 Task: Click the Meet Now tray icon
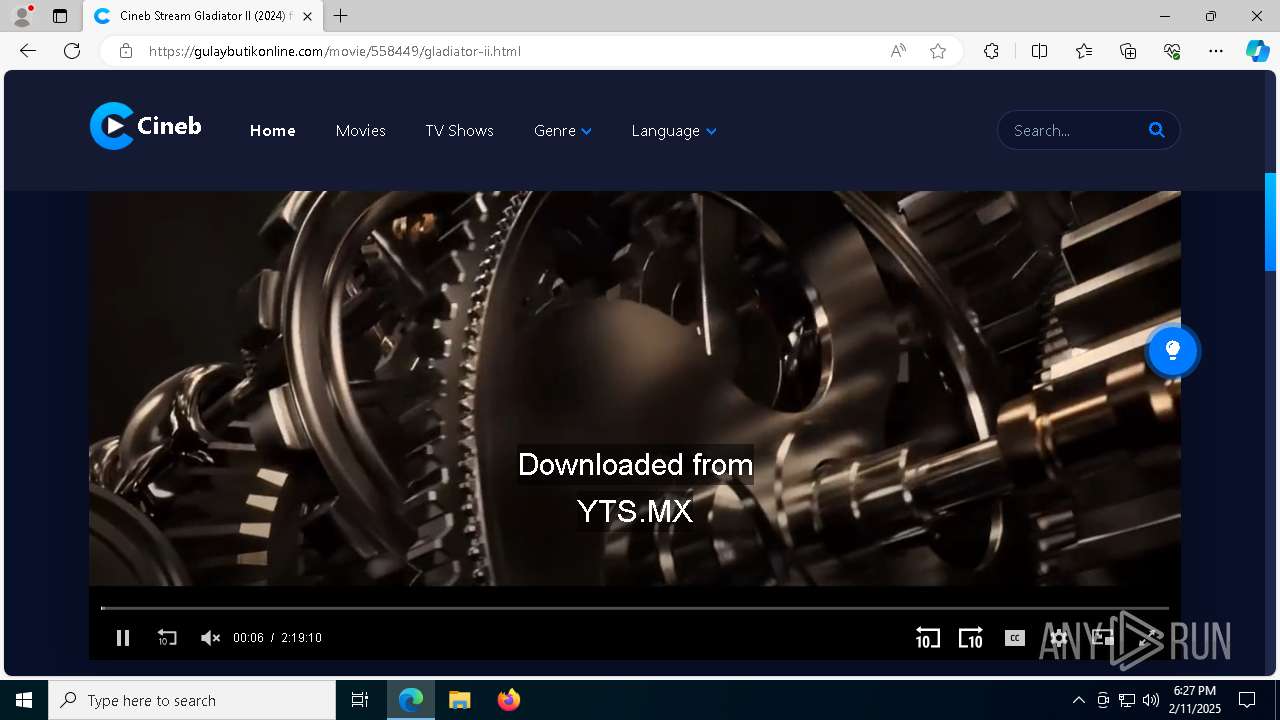1103,700
